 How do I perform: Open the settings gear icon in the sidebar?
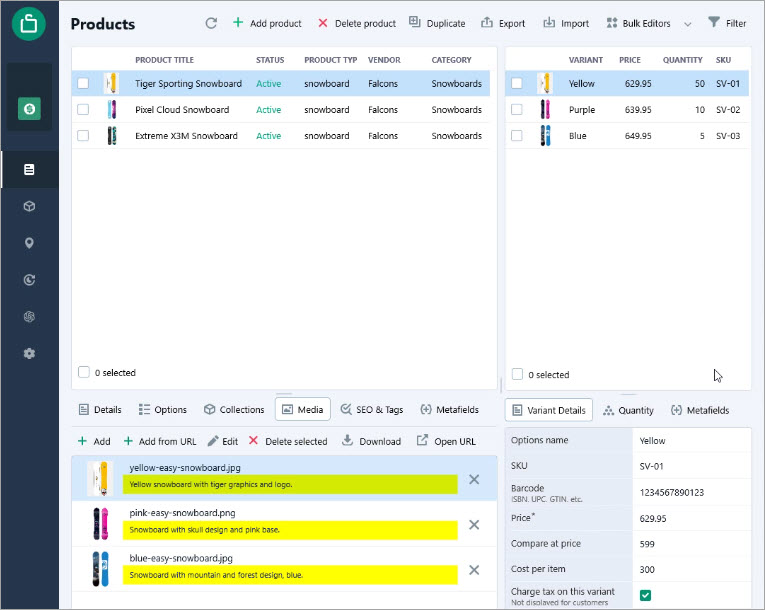pos(29,353)
